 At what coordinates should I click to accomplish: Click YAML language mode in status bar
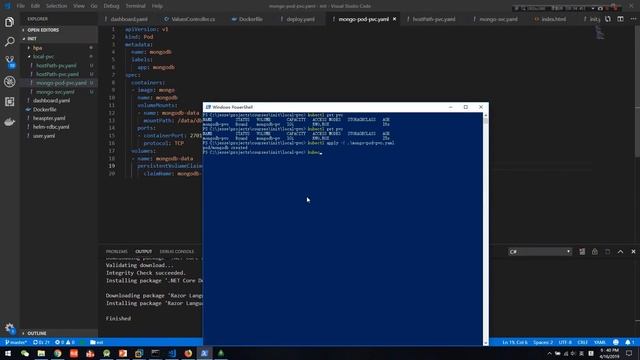tap(600, 342)
